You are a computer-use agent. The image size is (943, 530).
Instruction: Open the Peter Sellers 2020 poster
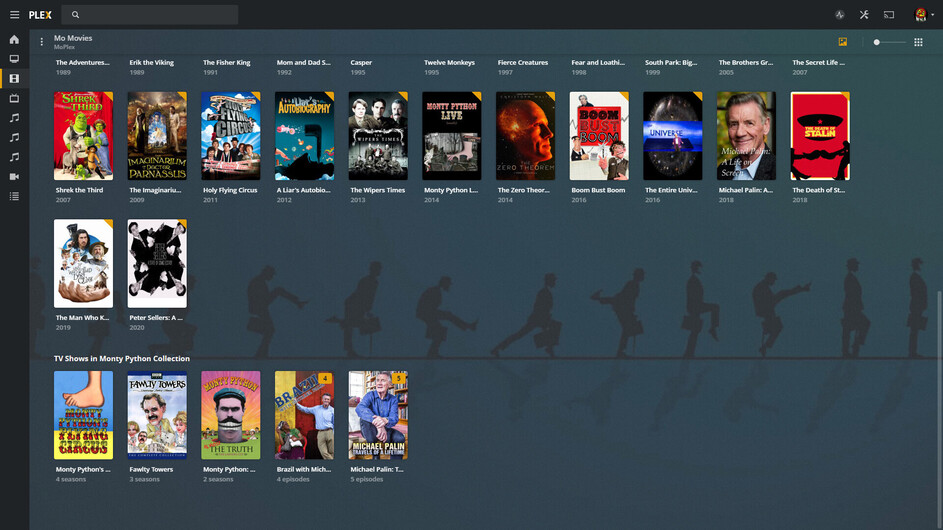pyautogui.click(x=157, y=263)
